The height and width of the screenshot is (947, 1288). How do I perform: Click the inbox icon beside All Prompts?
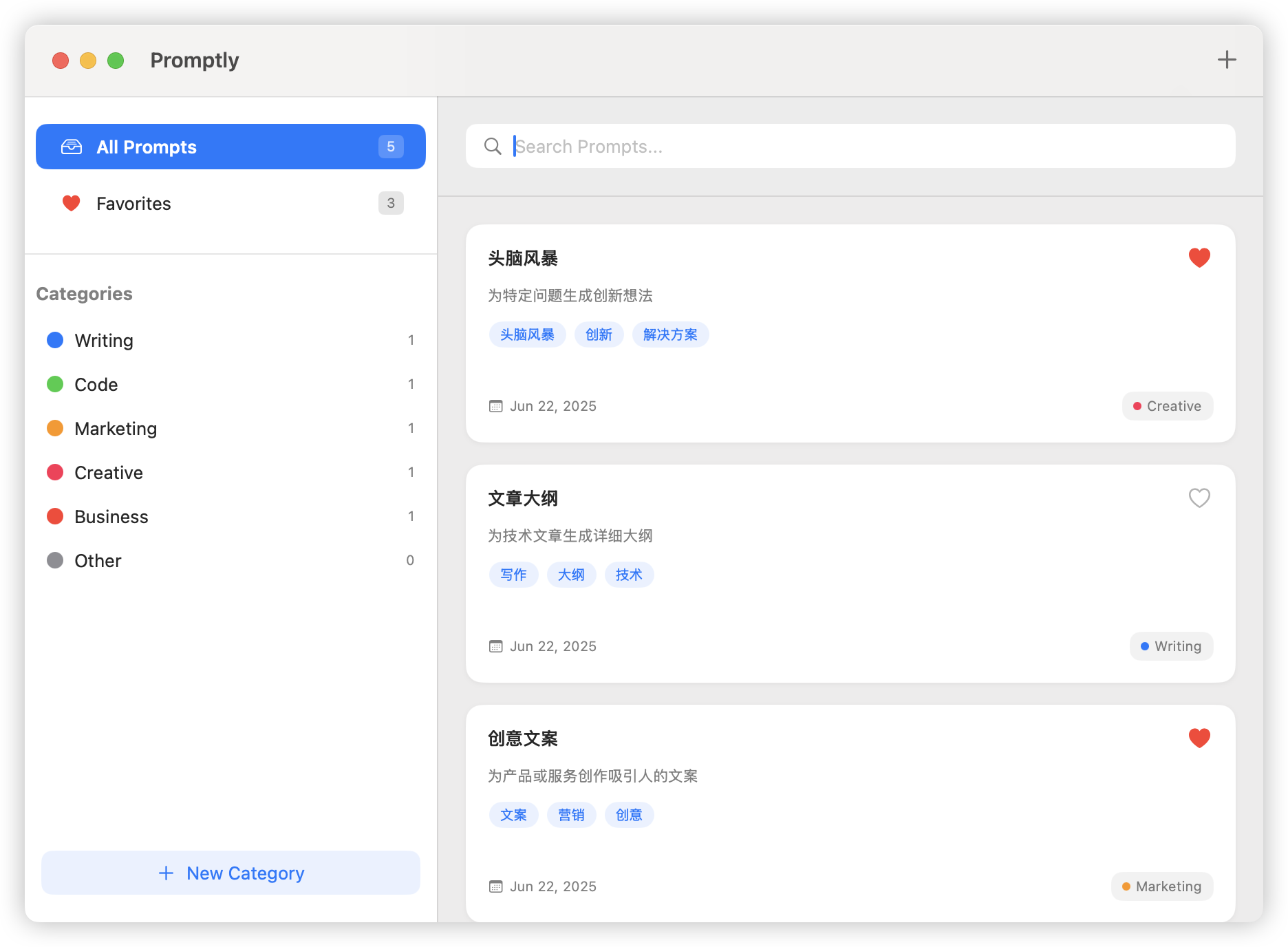point(72,146)
